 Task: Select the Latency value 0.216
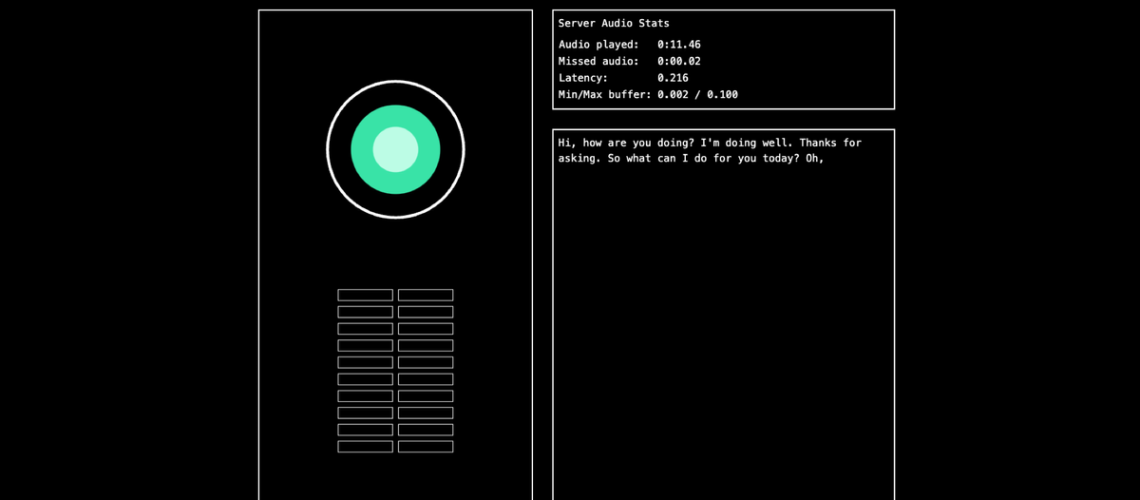tap(673, 78)
